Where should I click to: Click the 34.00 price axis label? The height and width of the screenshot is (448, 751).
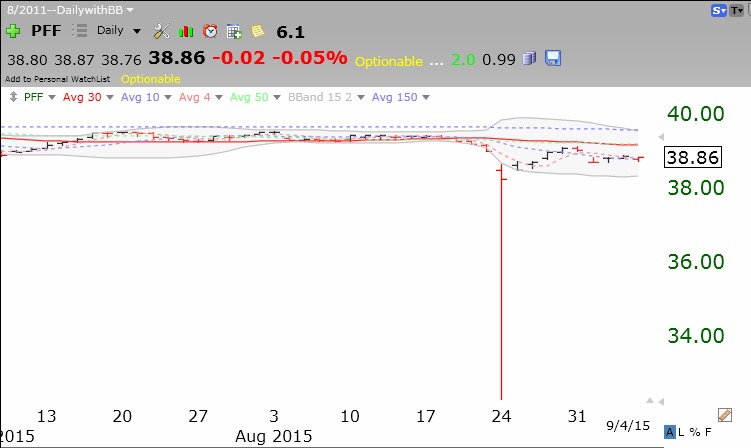[696, 335]
